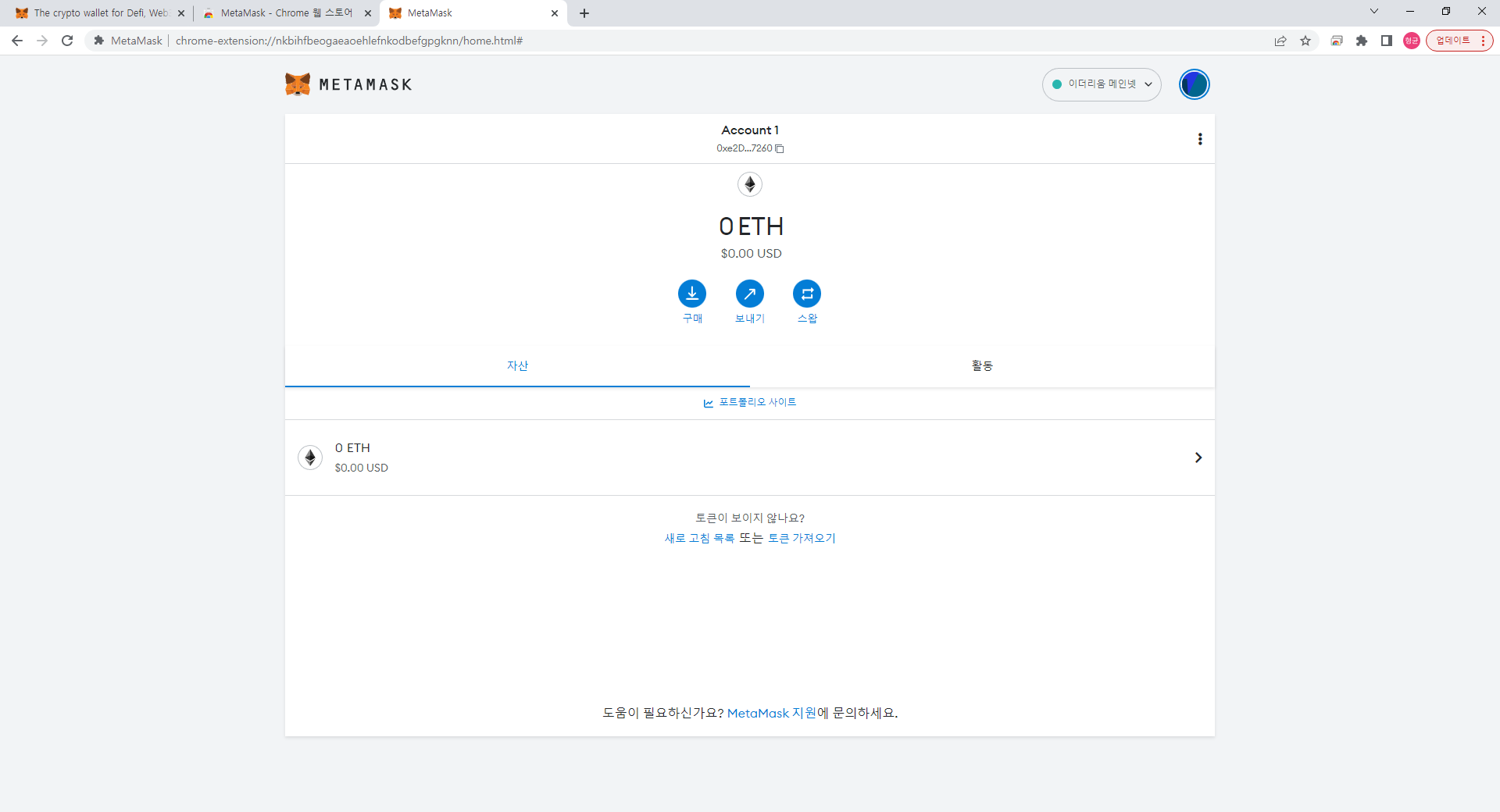This screenshot has width=1500, height=812.
Task: Click $0.00 USD in the asset row
Action: [x=362, y=468]
